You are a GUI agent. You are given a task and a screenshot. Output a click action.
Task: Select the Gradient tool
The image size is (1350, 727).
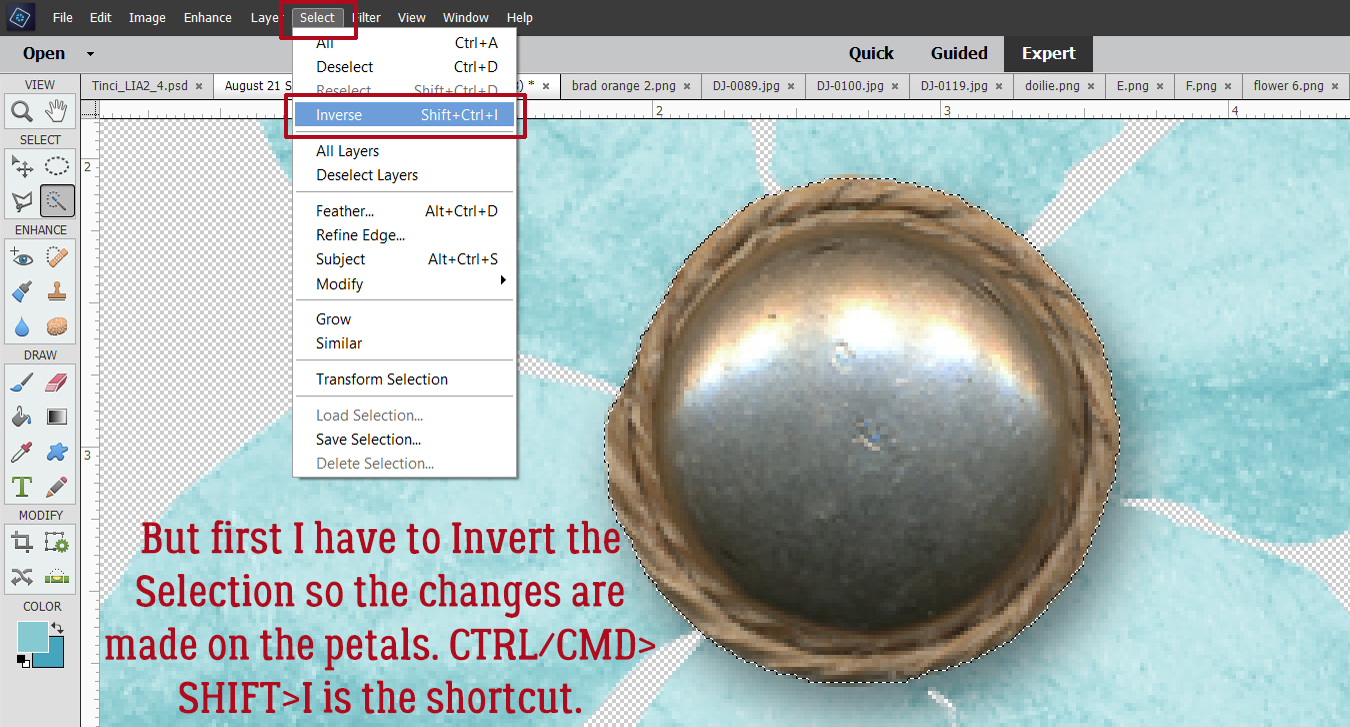(x=58, y=417)
